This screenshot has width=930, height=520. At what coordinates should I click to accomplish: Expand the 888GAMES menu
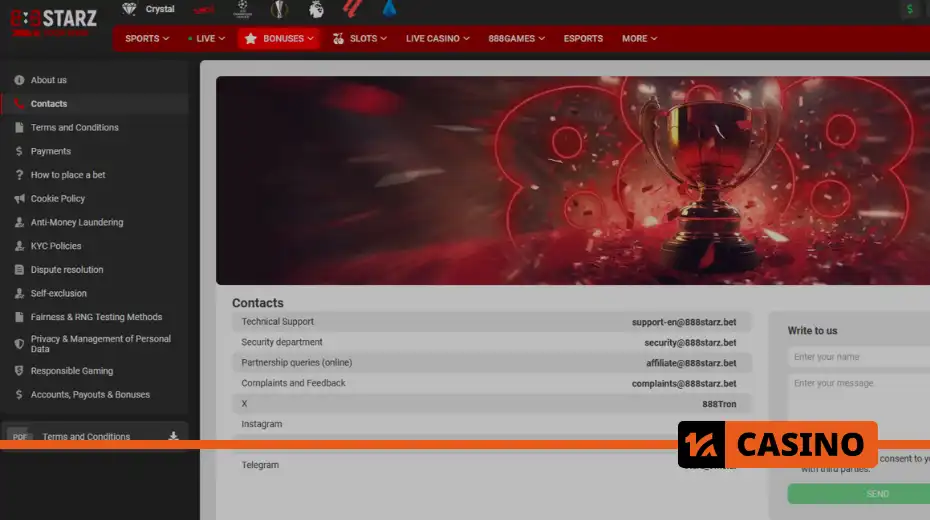(517, 39)
